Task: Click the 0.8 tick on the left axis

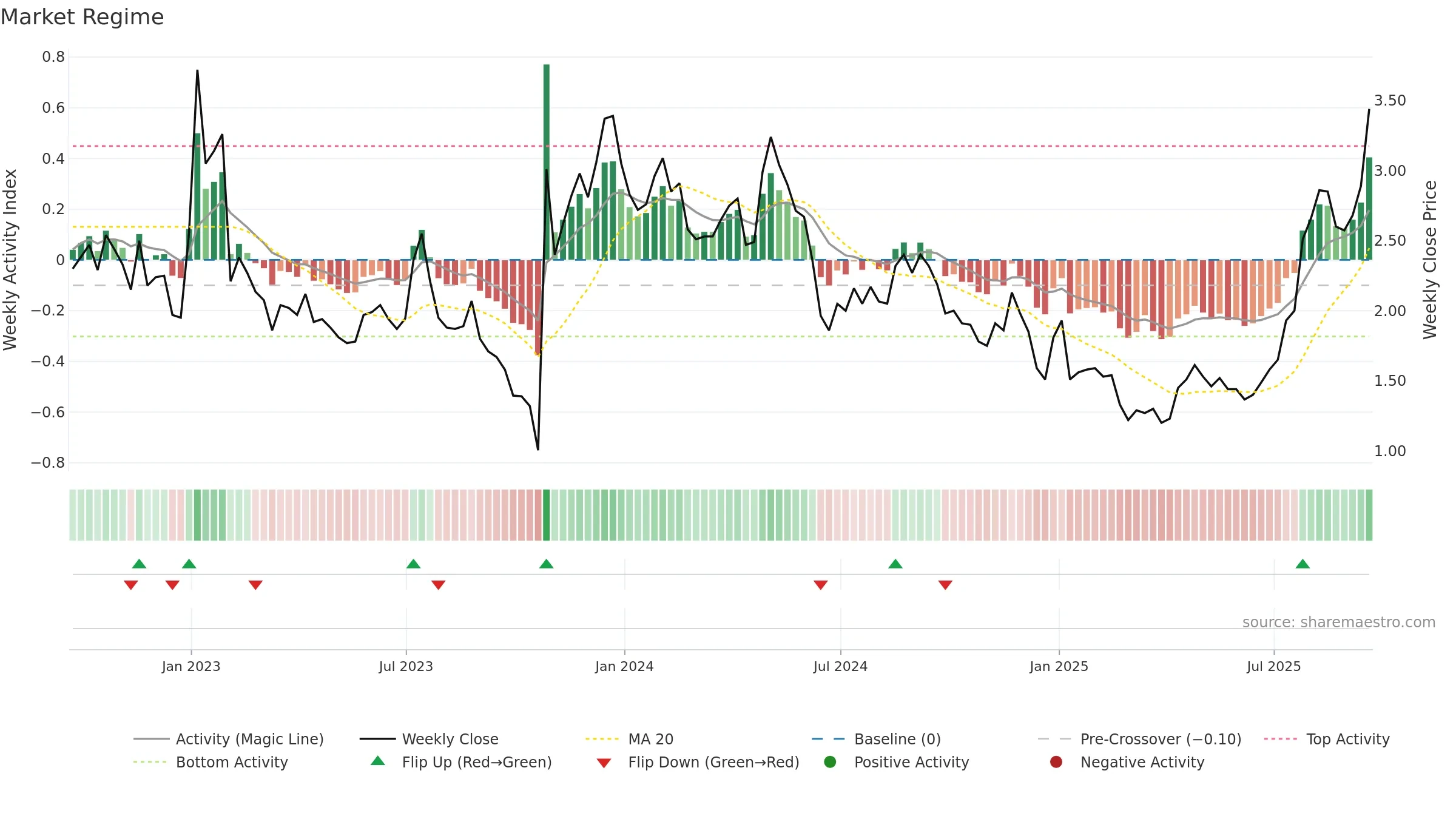Action: point(53,57)
